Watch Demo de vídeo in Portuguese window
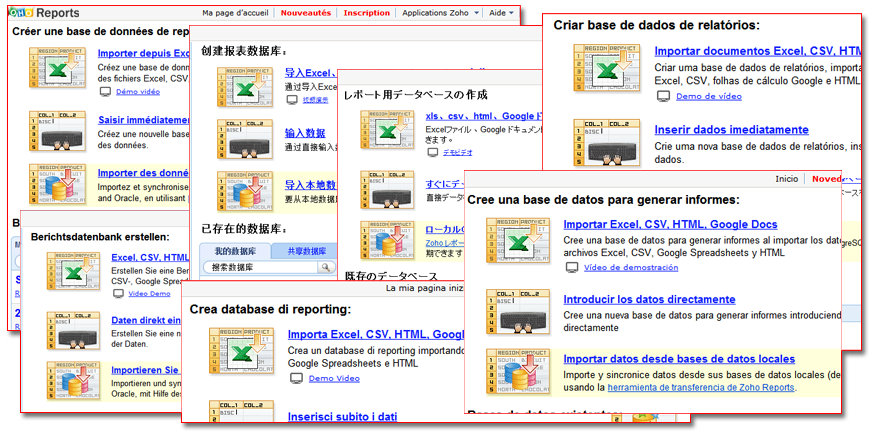Screen dimensions: 875x435 (x=709, y=96)
